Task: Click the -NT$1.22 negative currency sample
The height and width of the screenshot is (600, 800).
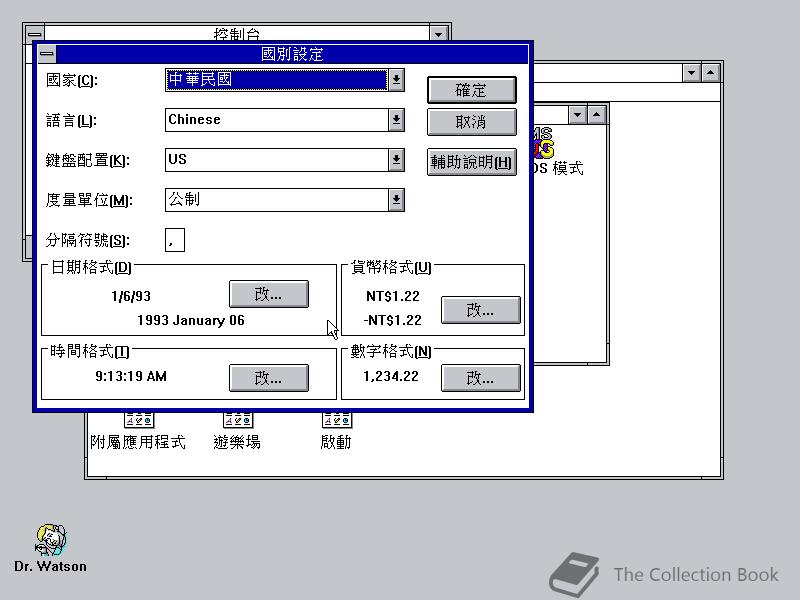Action: pos(393,320)
